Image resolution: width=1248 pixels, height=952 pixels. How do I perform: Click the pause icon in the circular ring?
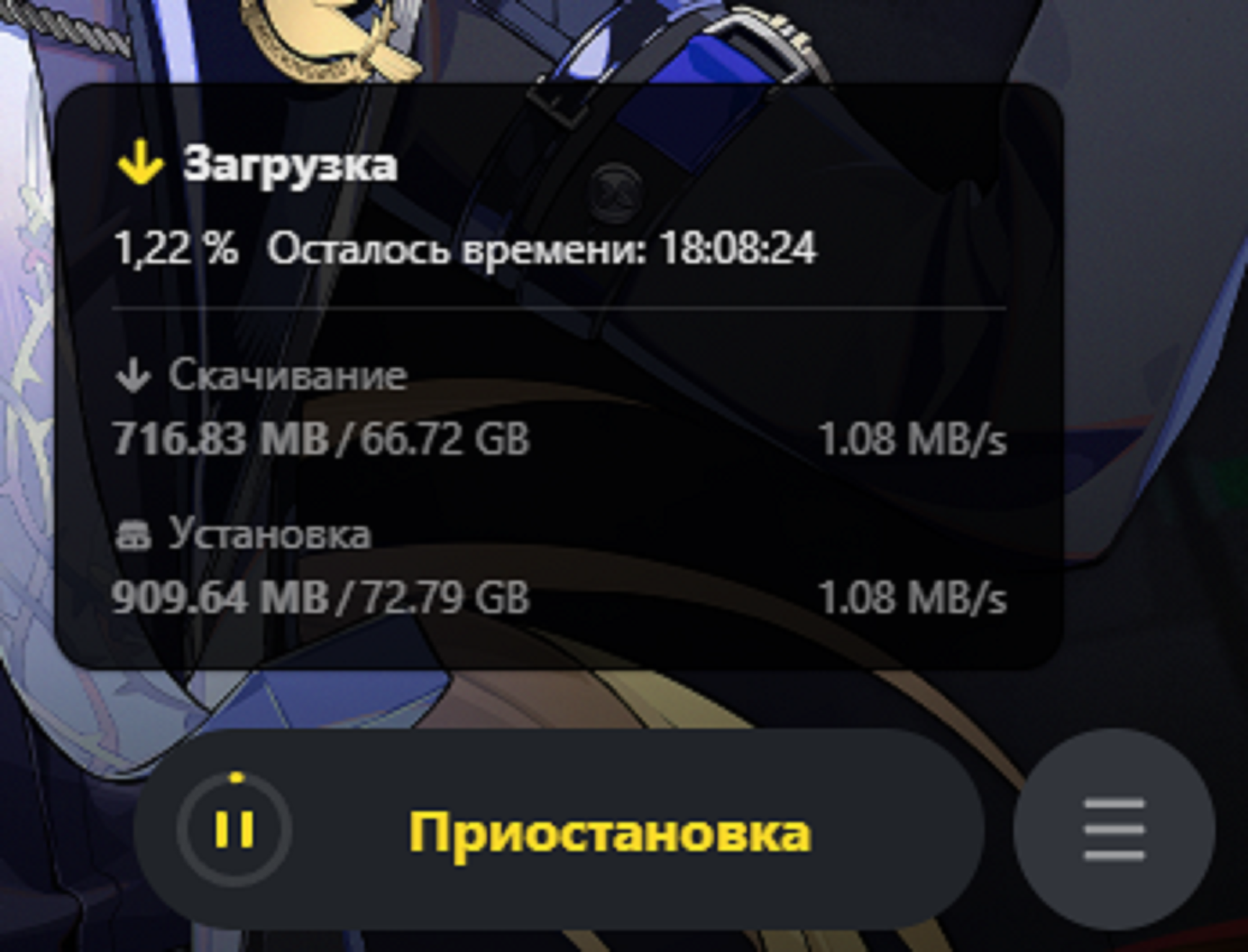(x=234, y=829)
